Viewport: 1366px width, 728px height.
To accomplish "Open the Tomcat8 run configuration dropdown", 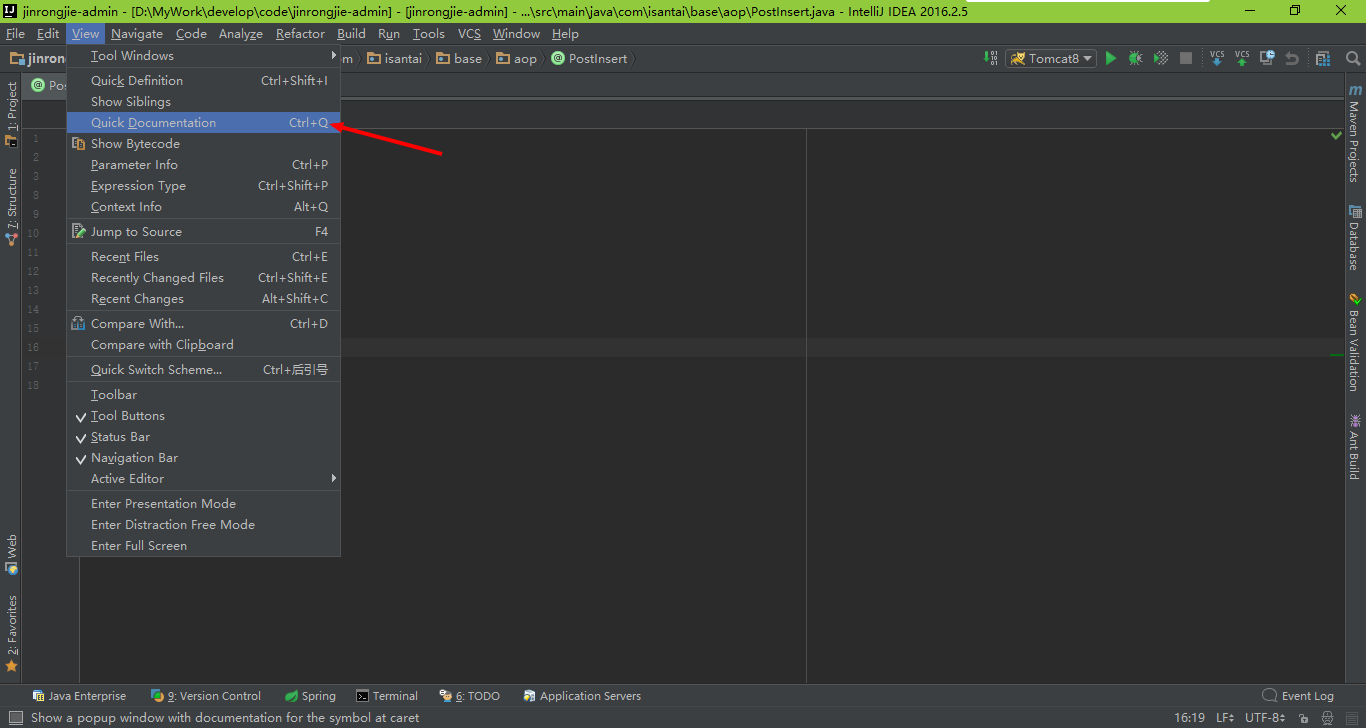I will point(1051,59).
